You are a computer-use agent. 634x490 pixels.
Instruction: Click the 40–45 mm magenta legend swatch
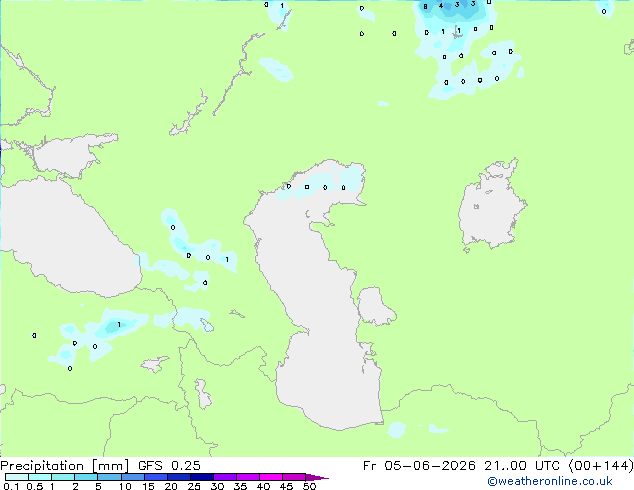pyautogui.click(x=271, y=477)
